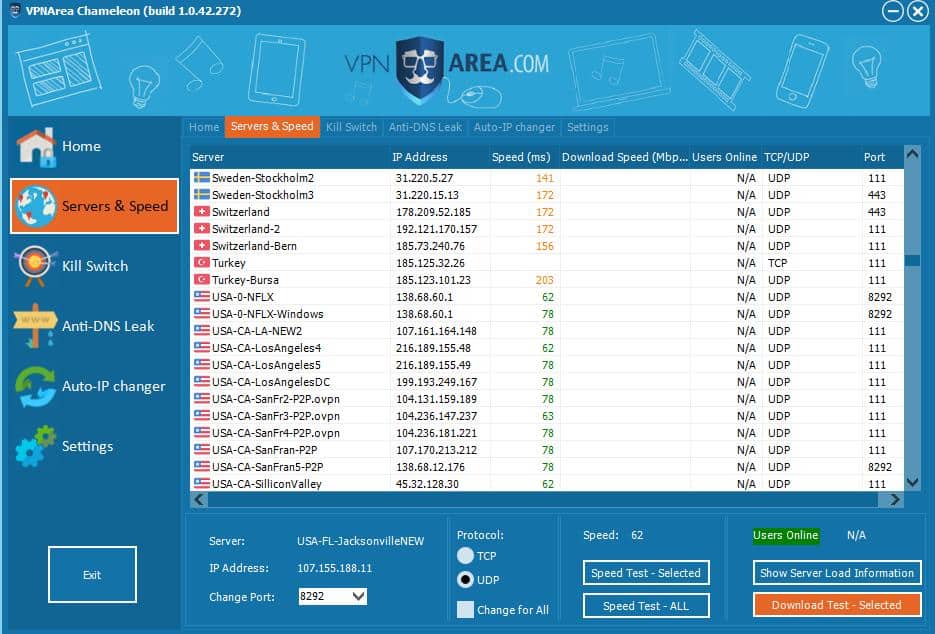This screenshot has width=935, height=634.
Task: Run Speed Test - ALL
Action: (646, 606)
